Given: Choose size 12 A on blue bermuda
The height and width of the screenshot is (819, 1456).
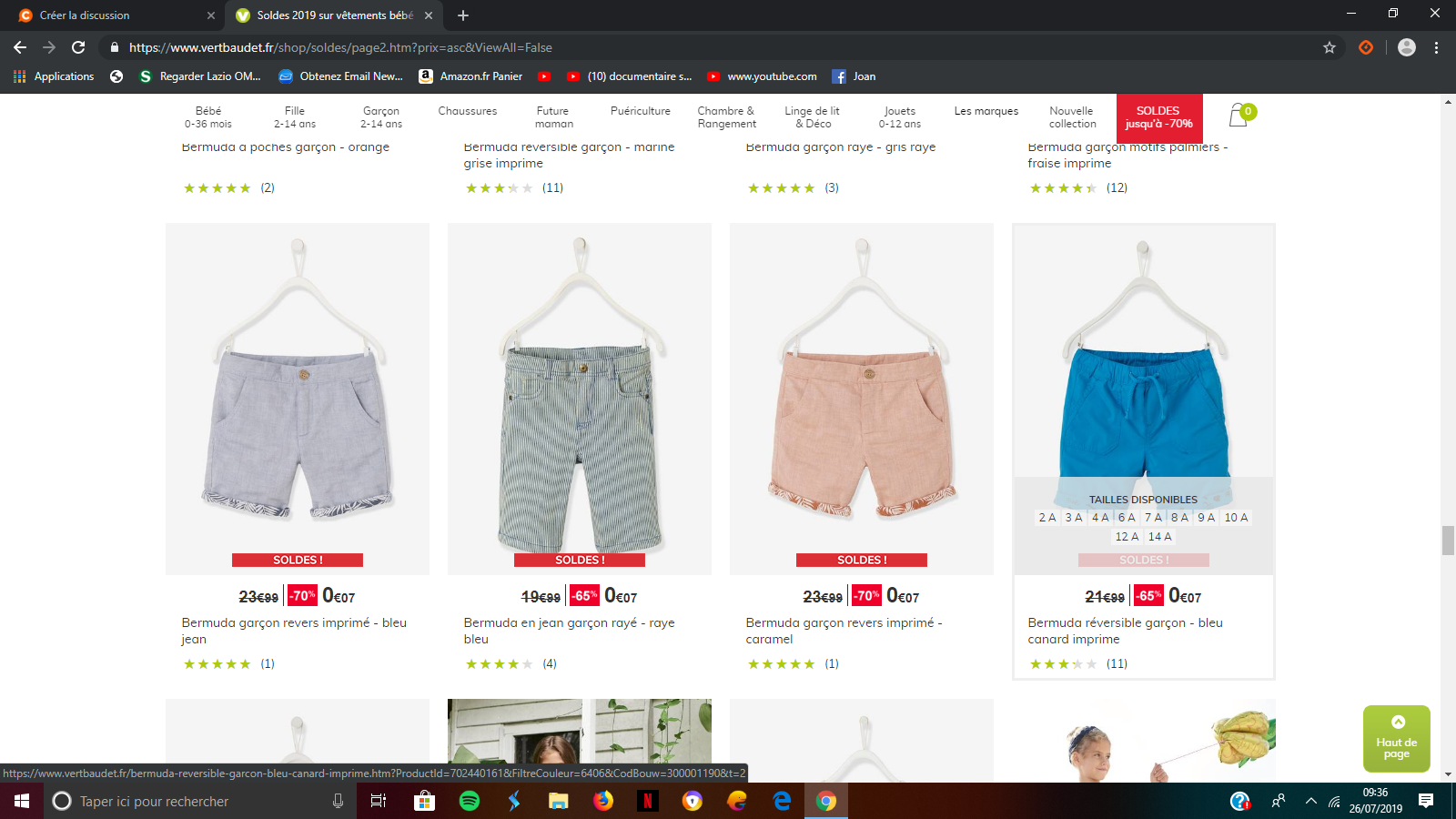Looking at the screenshot, I should [1127, 537].
